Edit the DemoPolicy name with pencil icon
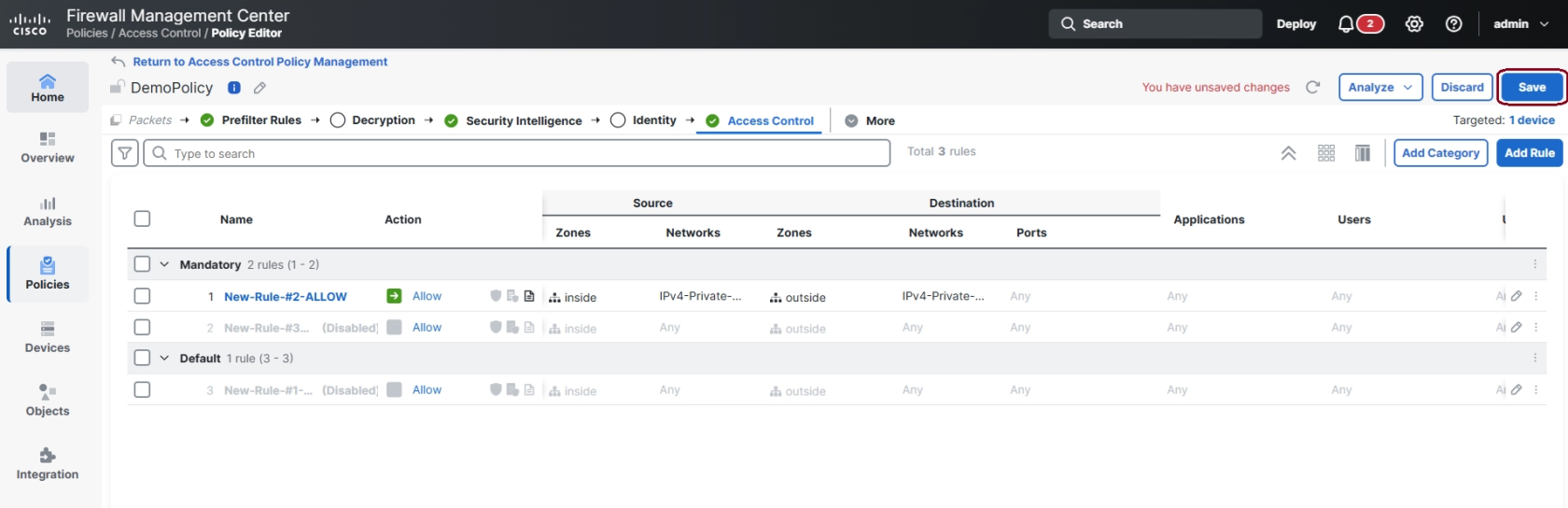 click(x=259, y=88)
